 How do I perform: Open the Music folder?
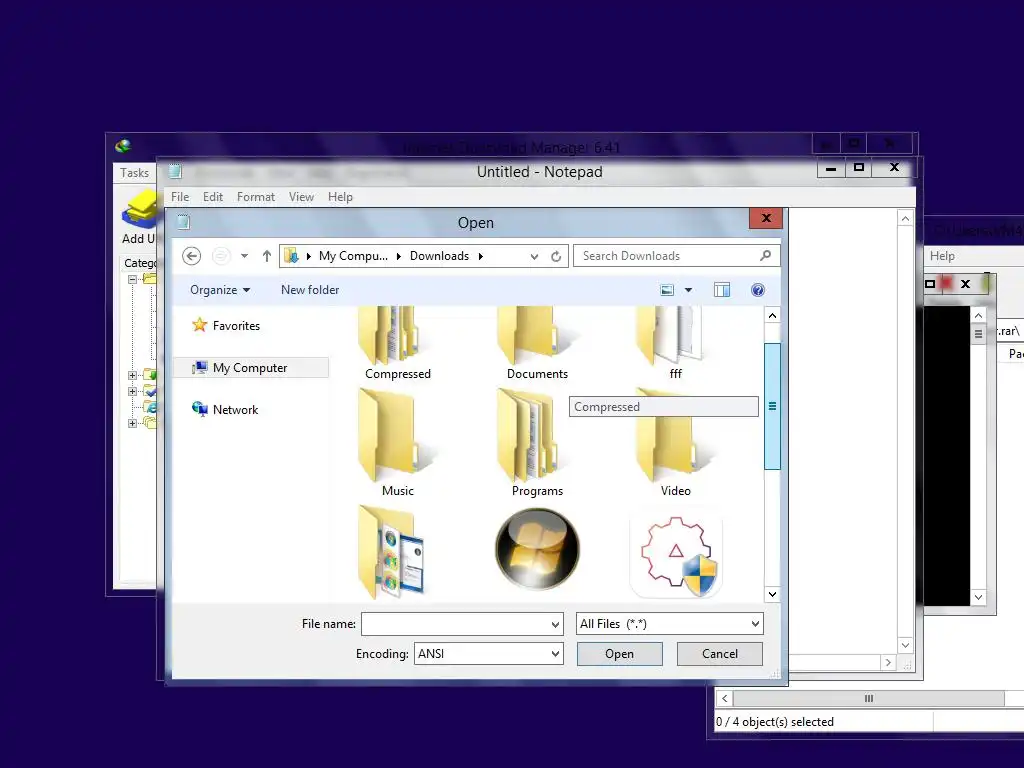(397, 443)
